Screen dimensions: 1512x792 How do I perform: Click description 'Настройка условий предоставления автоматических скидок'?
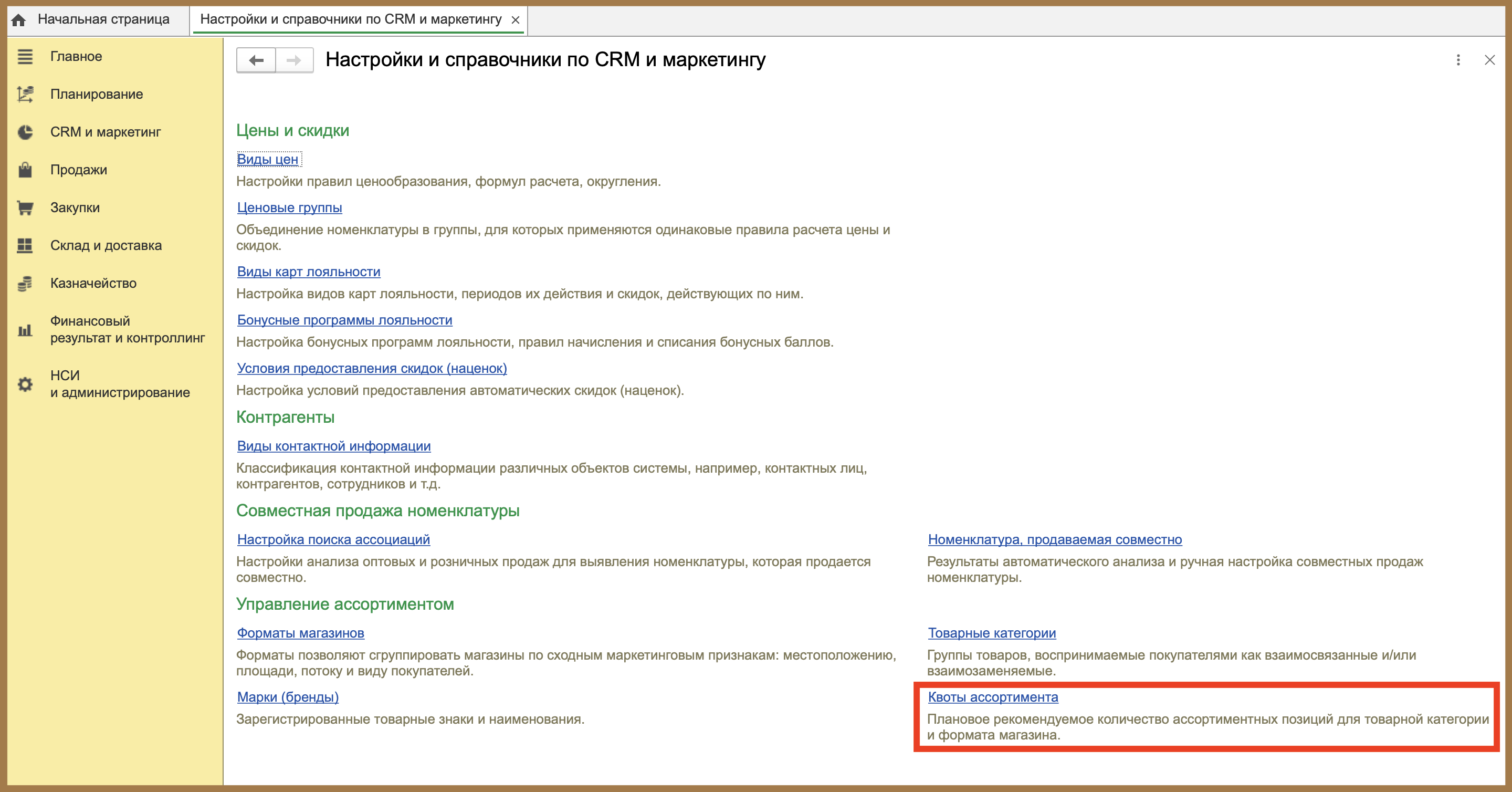[x=460, y=390]
